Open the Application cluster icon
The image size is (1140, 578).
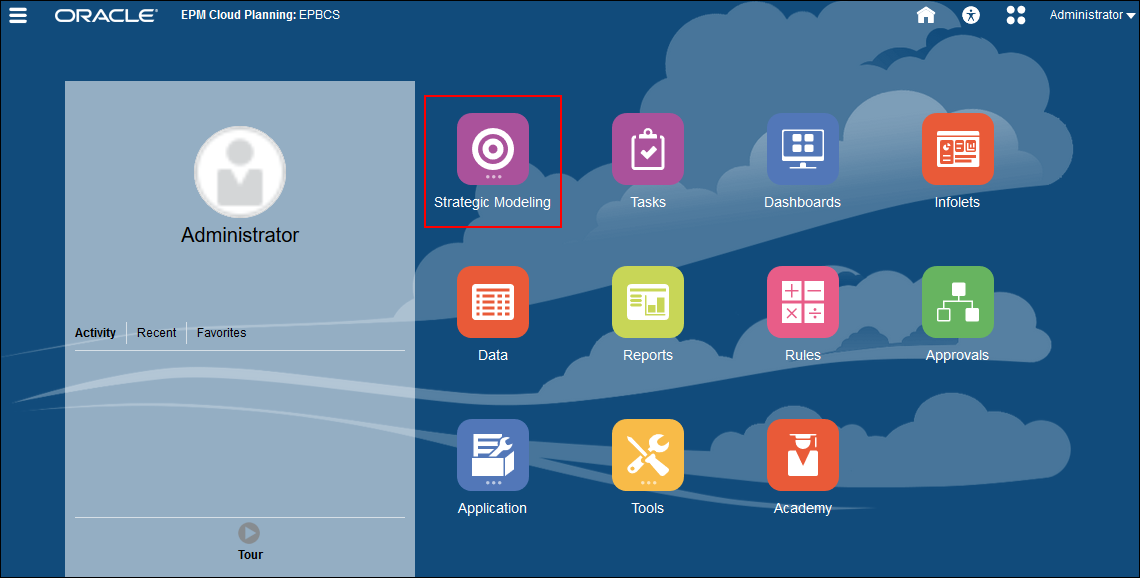point(492,454)
